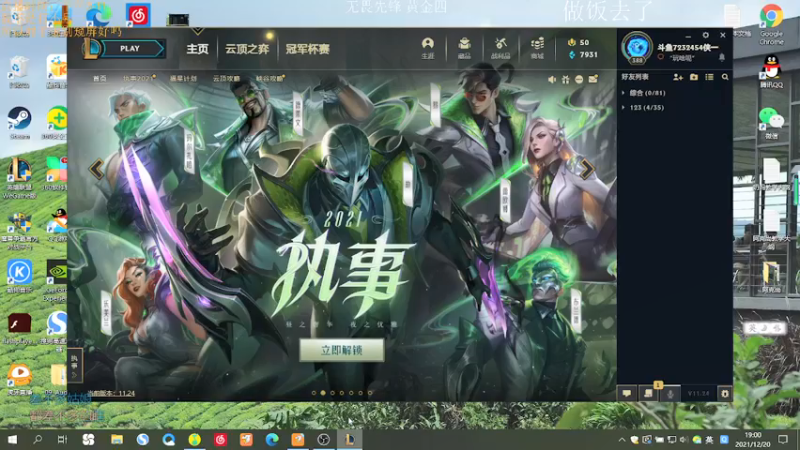Expand the 执事 side tab at left edge

click(74, 365)
